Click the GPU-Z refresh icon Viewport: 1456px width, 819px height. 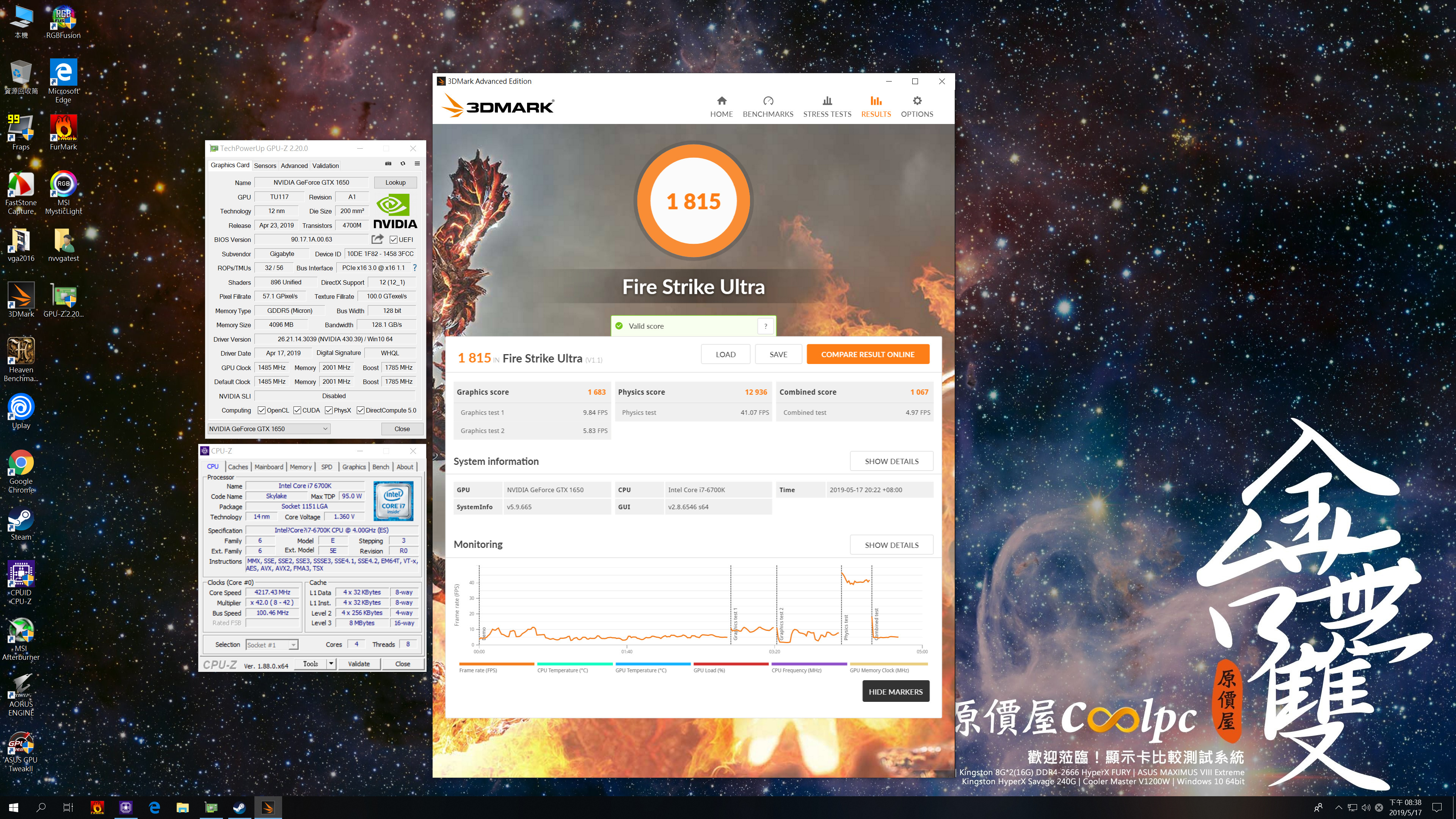[x=403, y=164]
